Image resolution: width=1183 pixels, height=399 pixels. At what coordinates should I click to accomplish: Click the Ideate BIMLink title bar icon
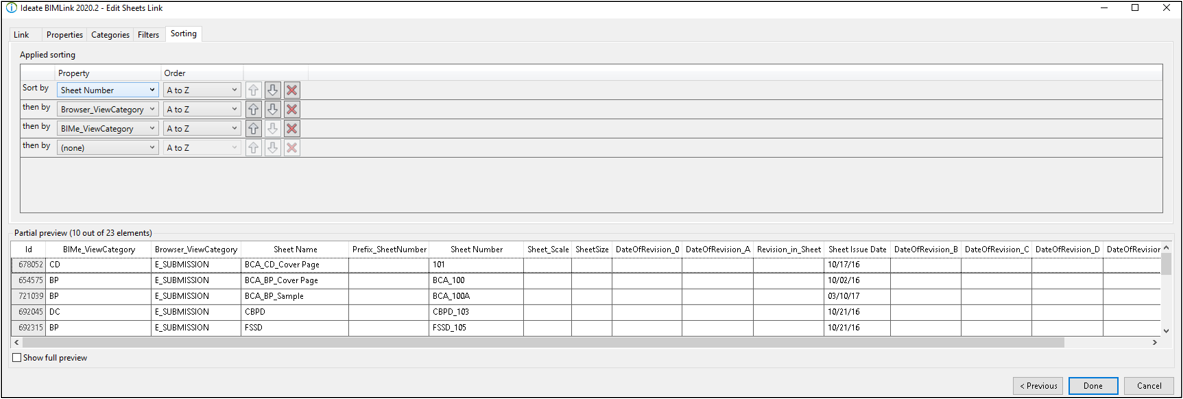point(11,8)
